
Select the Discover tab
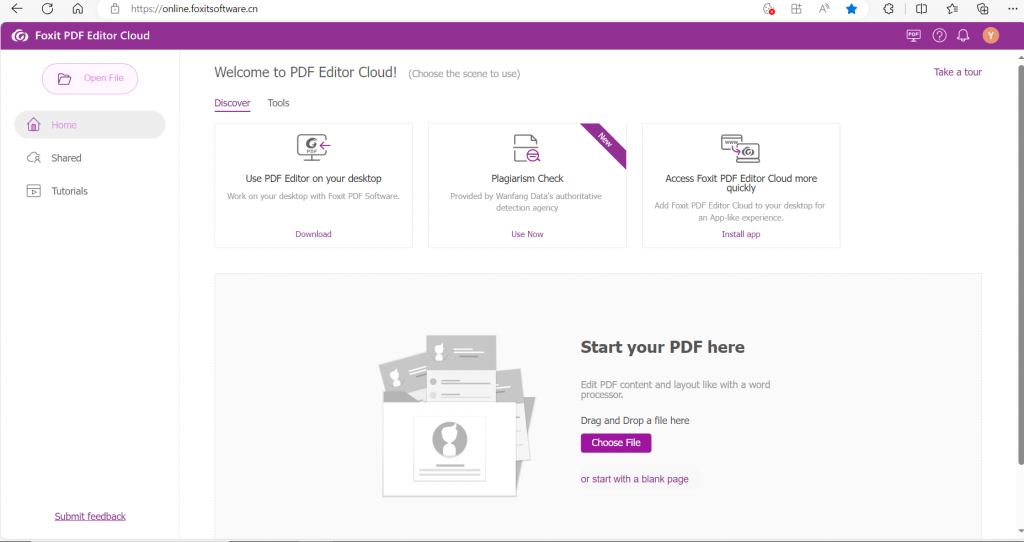point(232,103)
